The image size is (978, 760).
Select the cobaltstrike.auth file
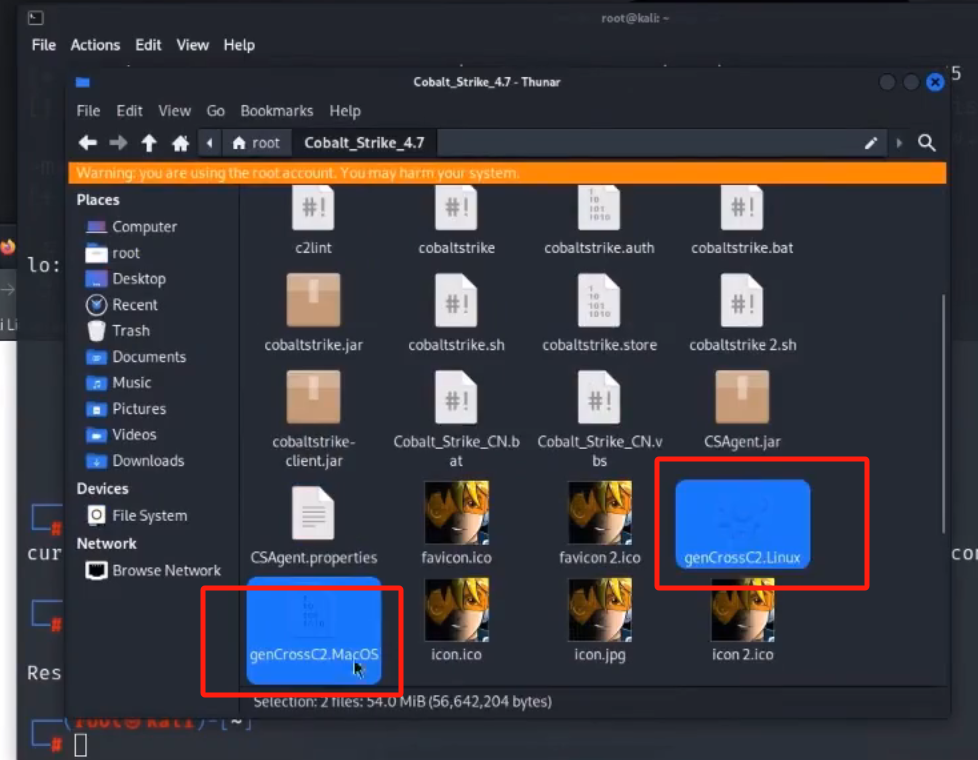(x=599, y=220)
